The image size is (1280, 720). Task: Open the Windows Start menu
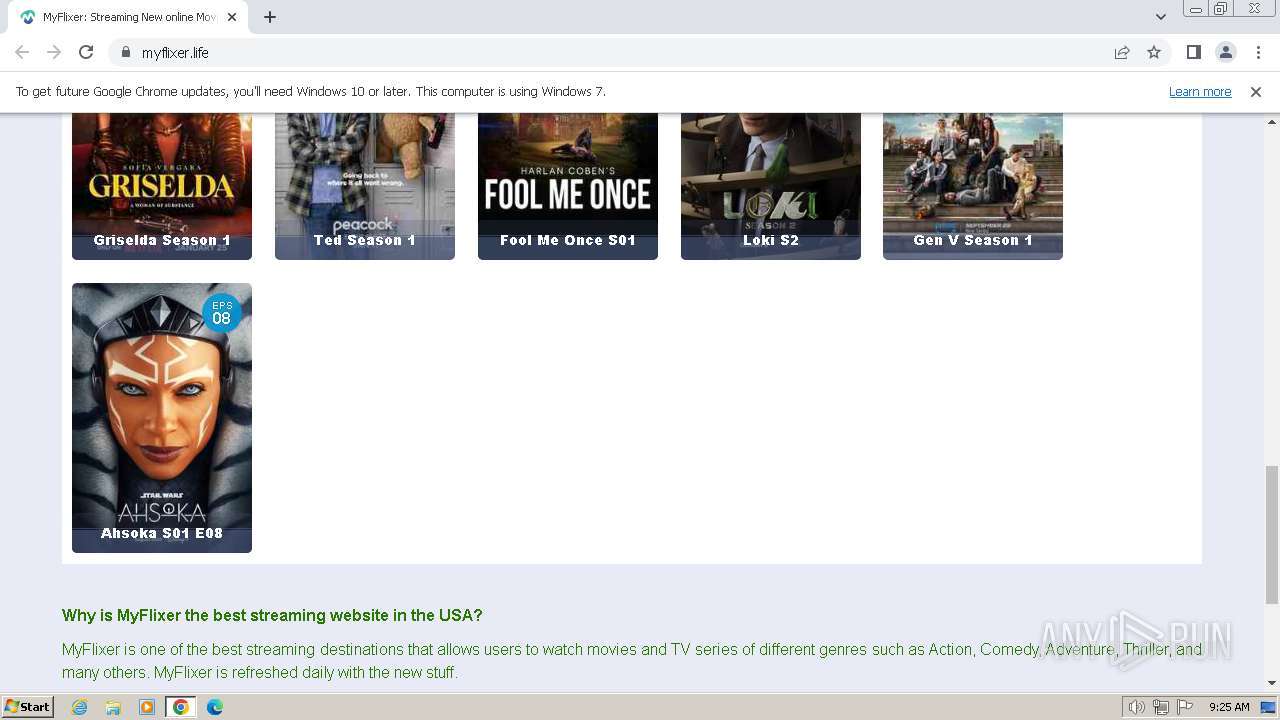(x=28, y=707)
